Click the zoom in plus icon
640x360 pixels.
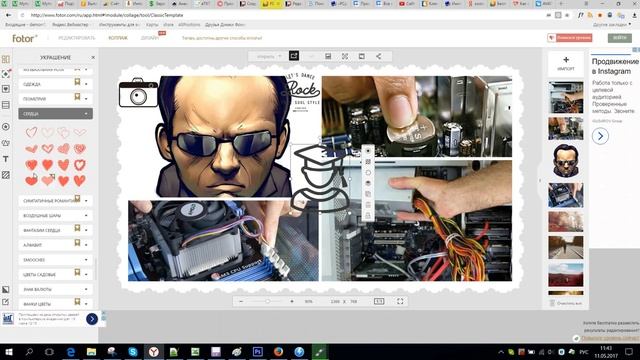(x=292, y=301)
